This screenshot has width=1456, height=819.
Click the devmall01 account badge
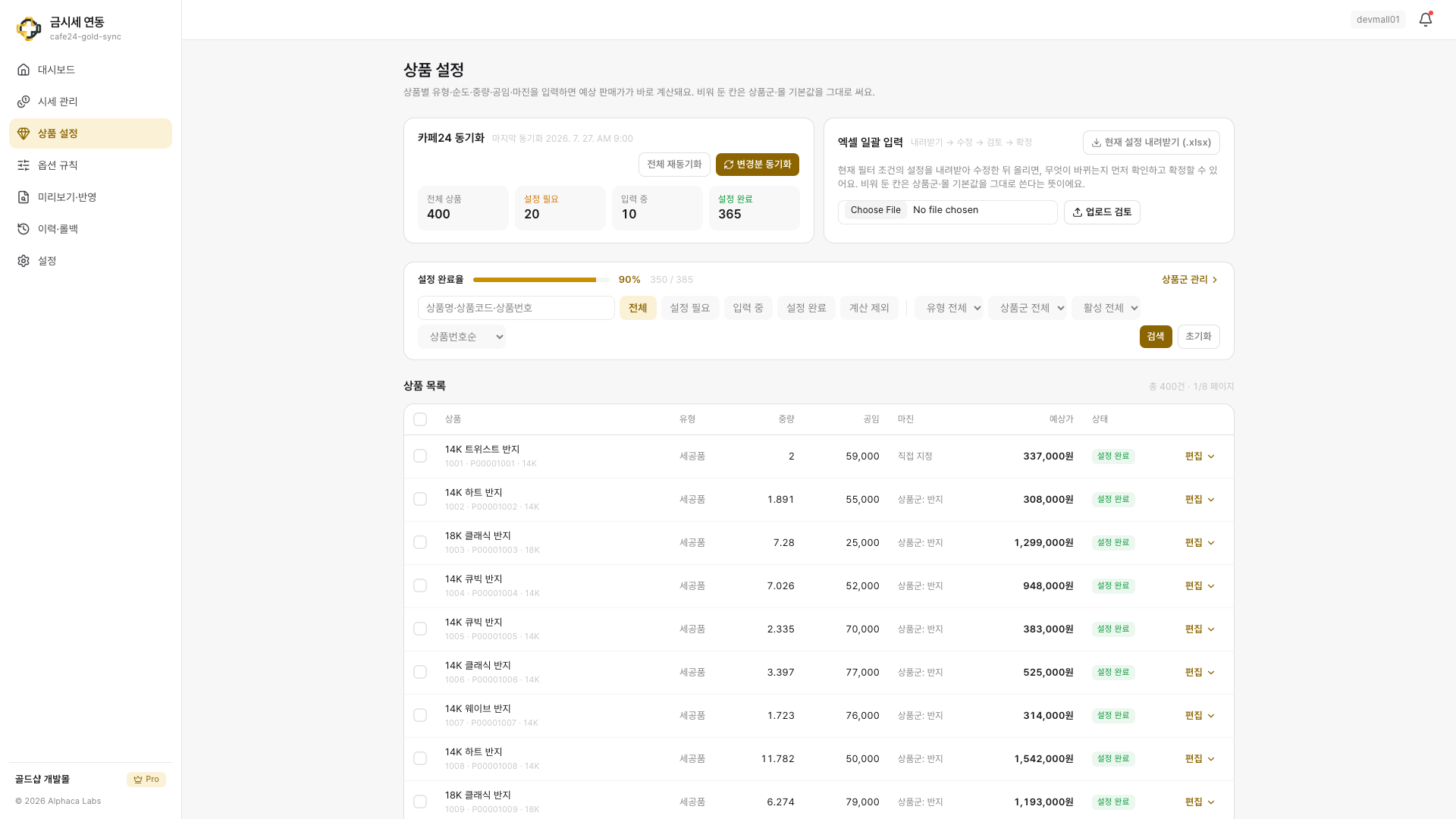click(x=1378, y=20)
